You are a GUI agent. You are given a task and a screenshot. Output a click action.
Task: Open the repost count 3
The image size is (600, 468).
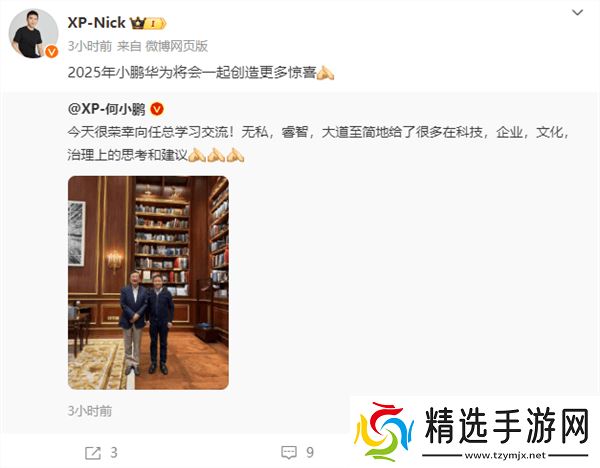pyautogui.click(x=114, y=453)
